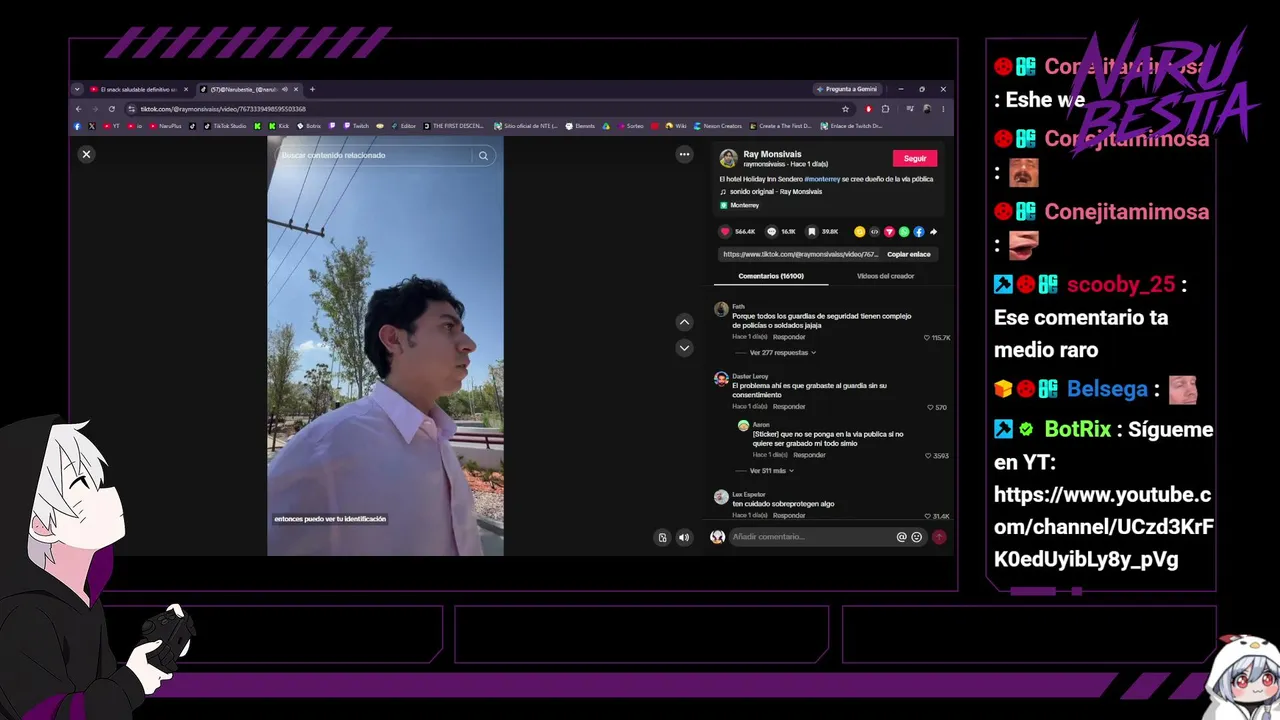The image size is (1280, 720).
Task: Open the Chrome three-dot menu
Action: (x=943, y=109)
